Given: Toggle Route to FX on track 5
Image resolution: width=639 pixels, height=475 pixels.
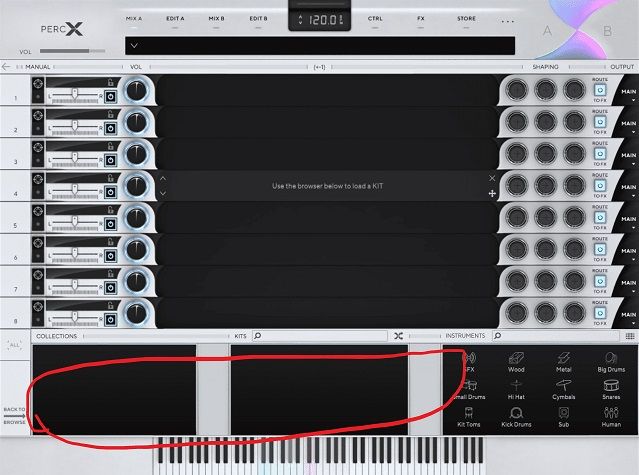Looking at the screenshot, I should tap(600, 217).
